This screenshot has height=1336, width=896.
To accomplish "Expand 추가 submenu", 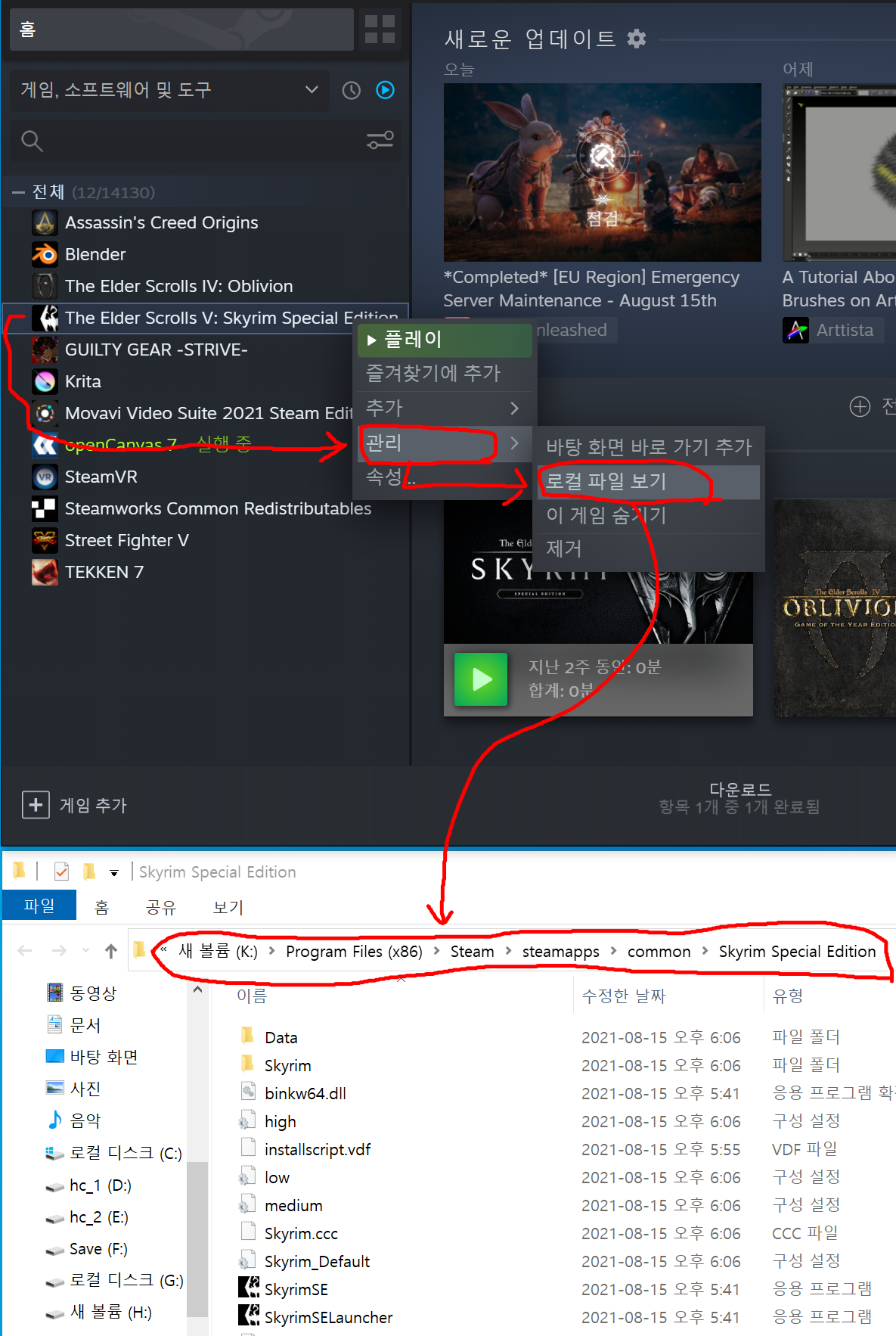I will coord(445,408).
